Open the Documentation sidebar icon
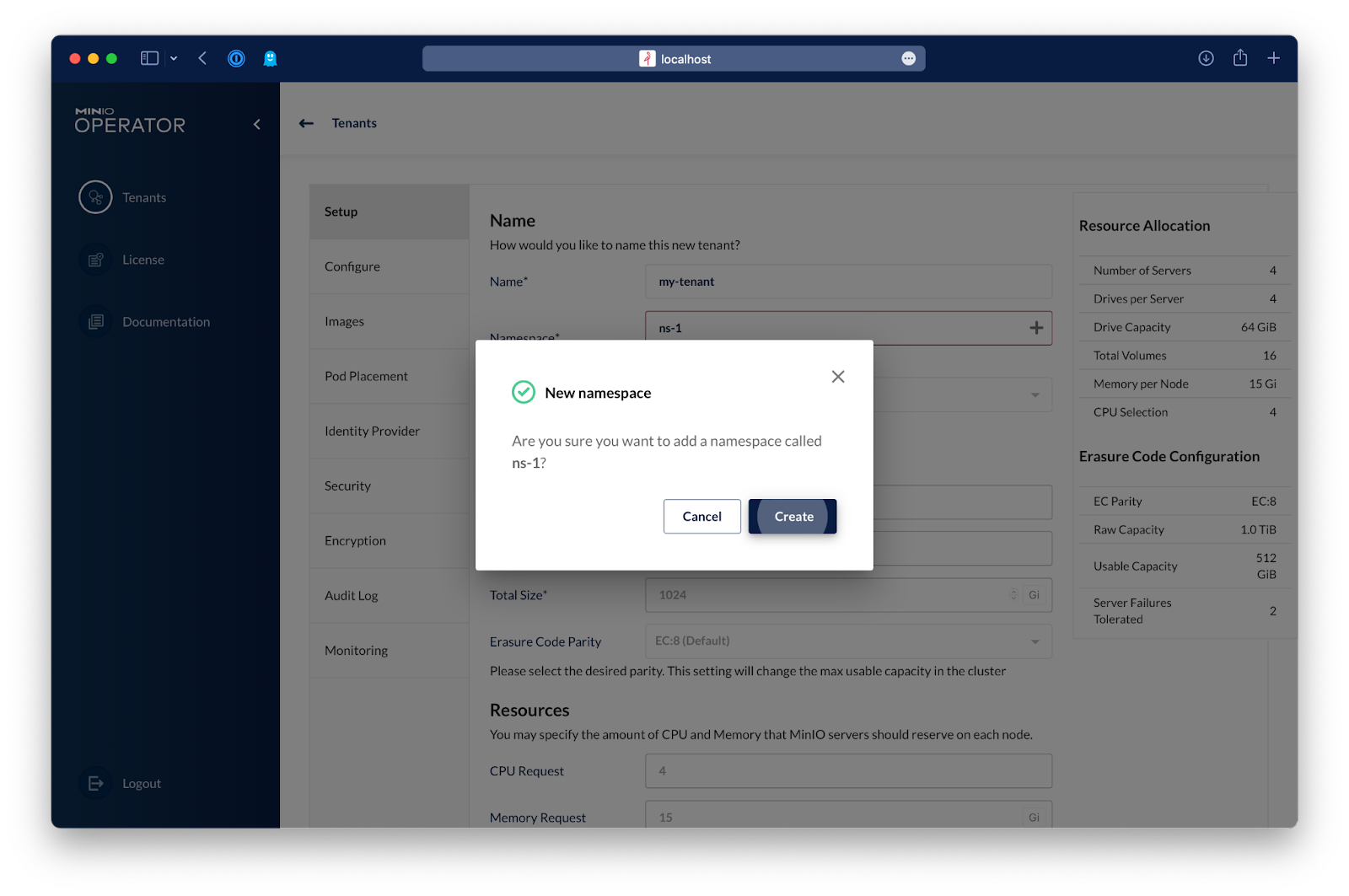 (x=95, y=322)
